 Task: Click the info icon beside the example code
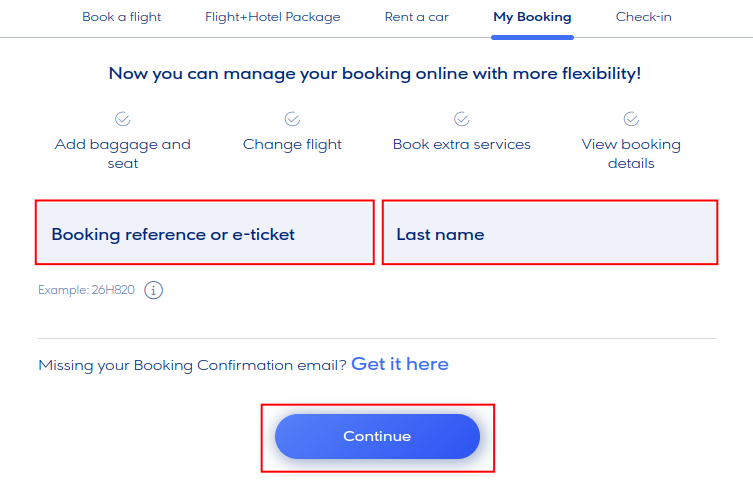tap(153, 291)
